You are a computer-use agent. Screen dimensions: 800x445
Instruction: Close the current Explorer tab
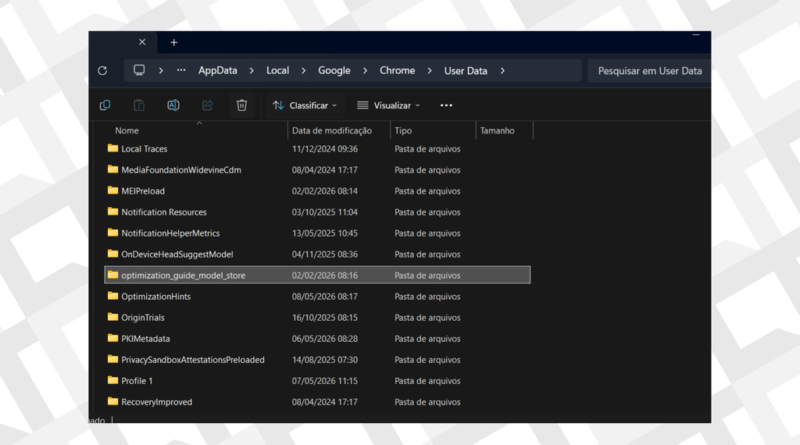[142, 42]
